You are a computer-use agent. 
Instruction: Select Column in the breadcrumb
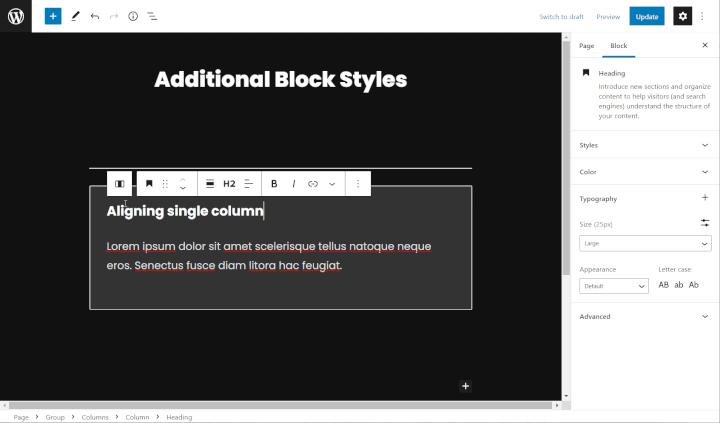pos(137,417)
